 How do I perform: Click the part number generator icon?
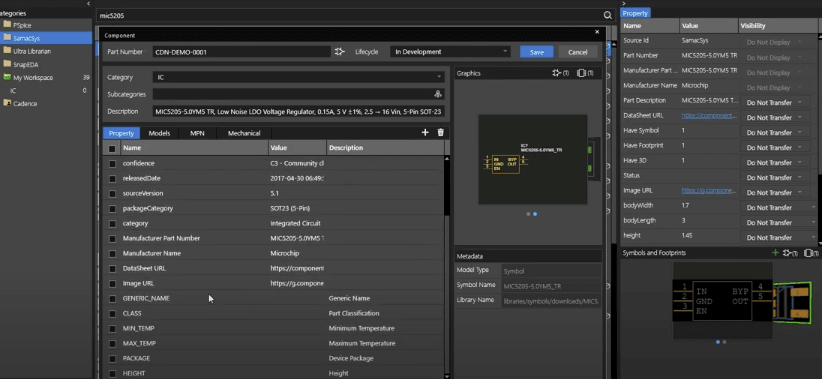340,52
